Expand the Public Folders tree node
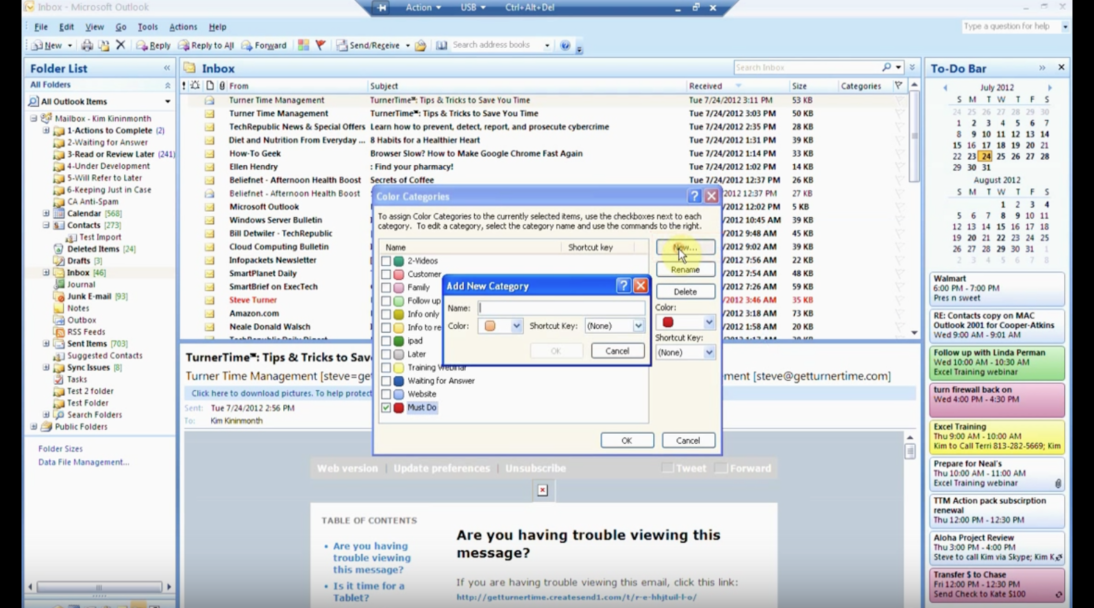The width and height of the screenshot is (1094, 608). tap(33, 427)
